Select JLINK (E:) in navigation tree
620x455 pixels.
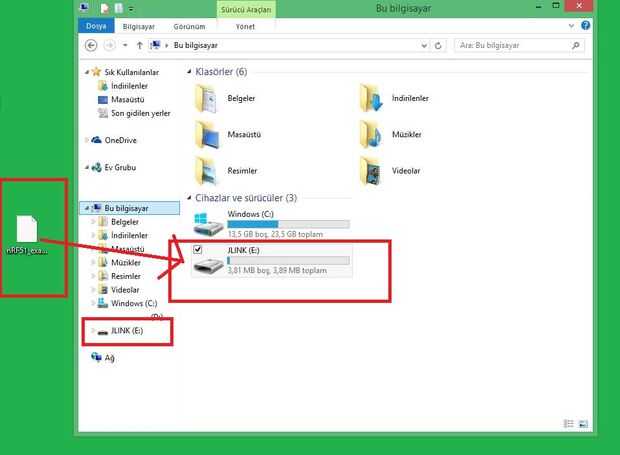pos(127,331)
